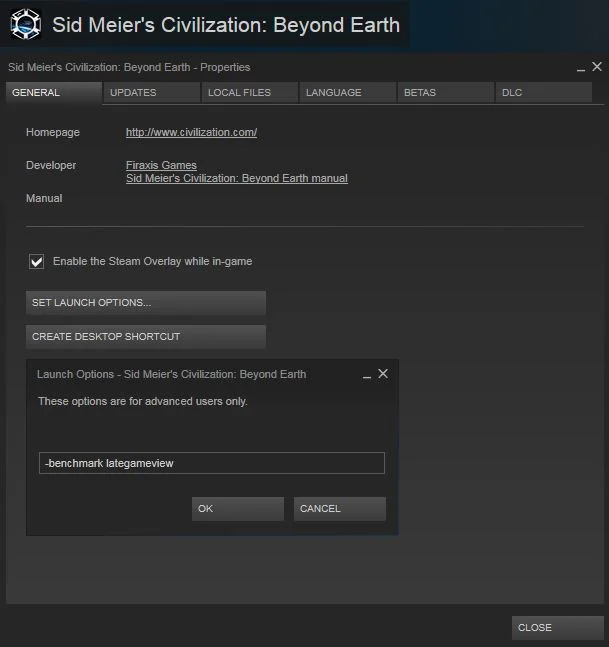Click Create Desktop Shortcut button
Screen dimensions: 609x647
[146, 337]
